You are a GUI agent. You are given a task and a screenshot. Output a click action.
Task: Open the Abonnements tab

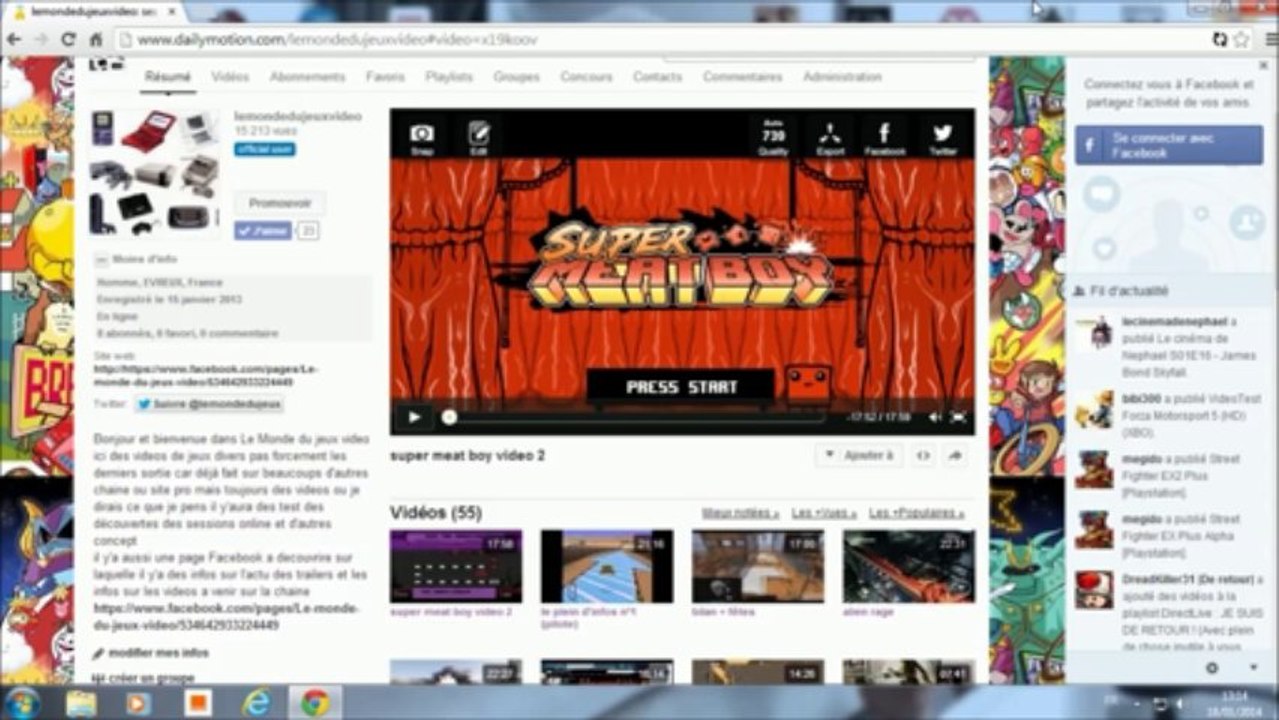pos(307,77)
